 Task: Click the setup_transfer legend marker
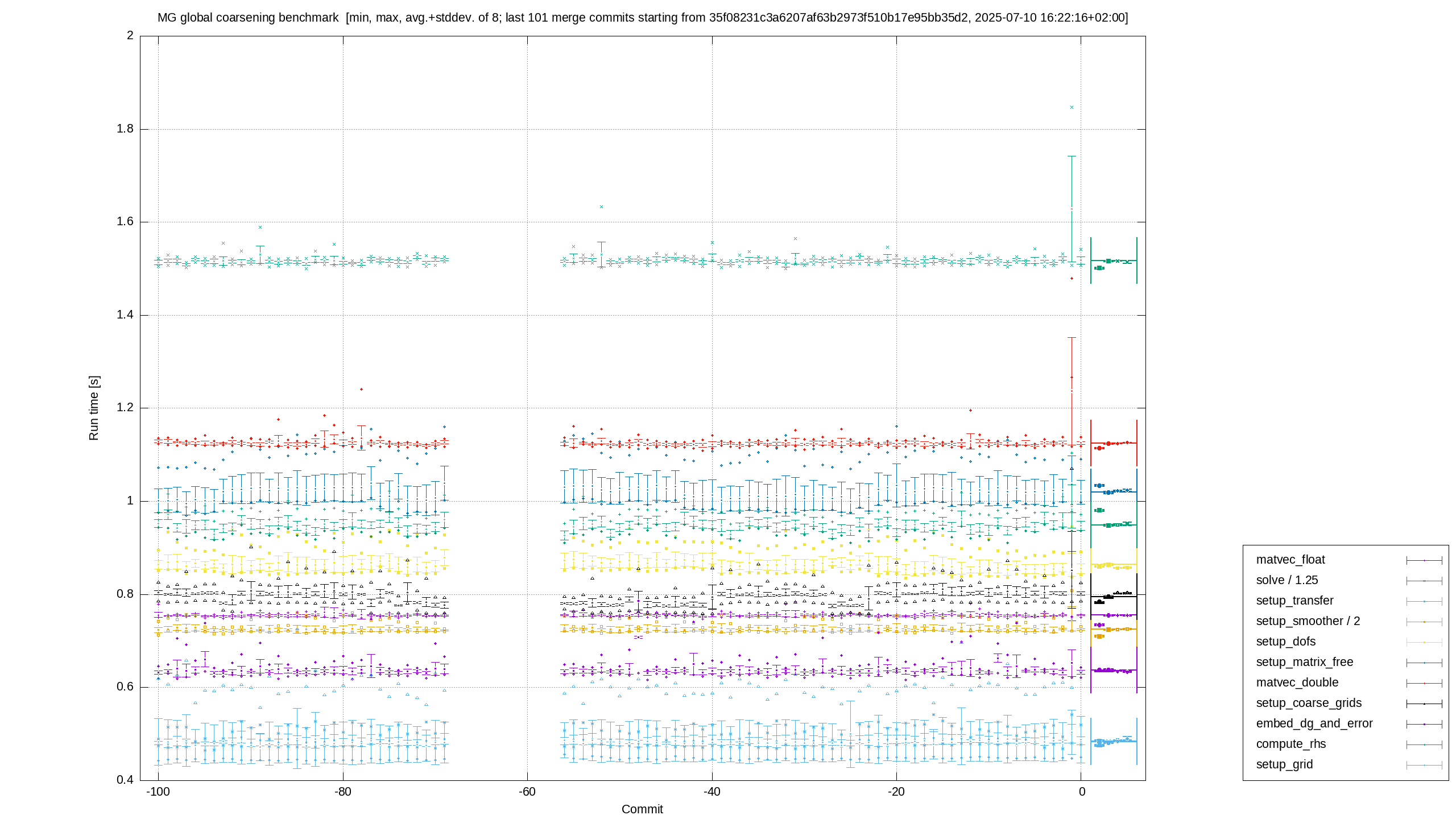click(x=1424, y=601)
